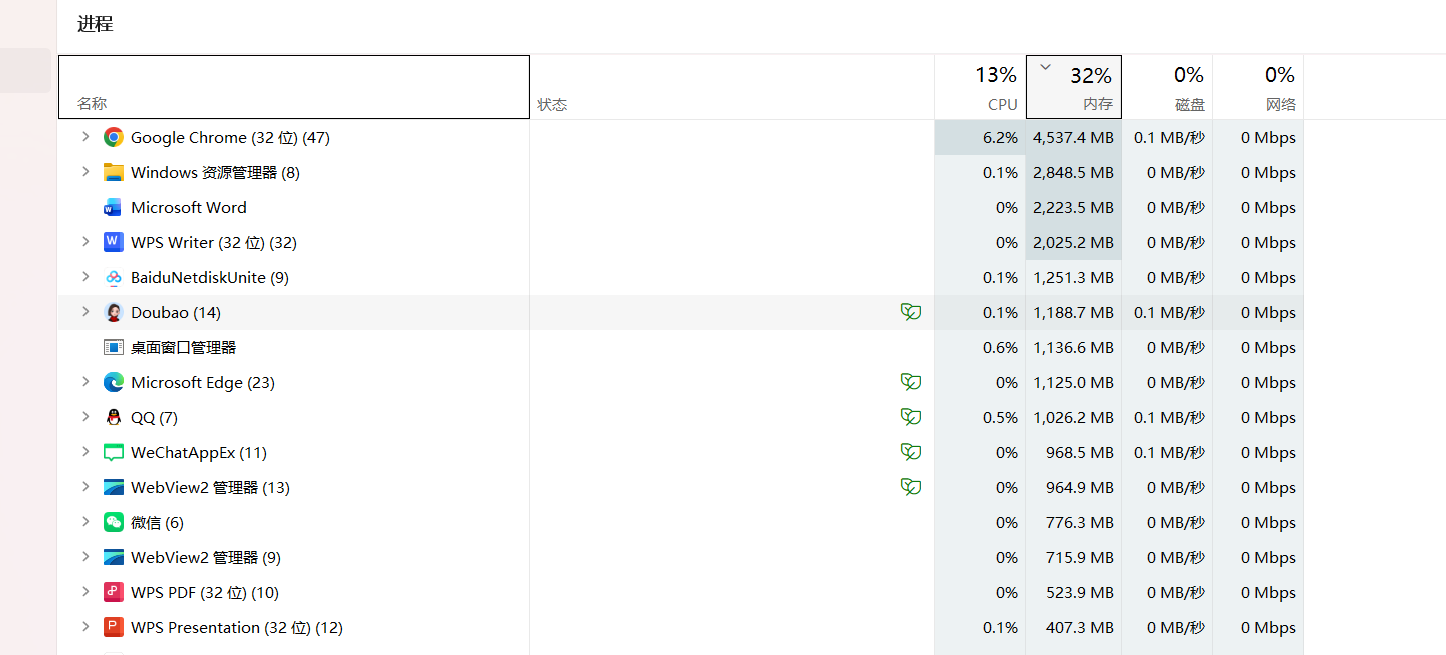
Task: Click efficiency mode leaf icon for QQ
Action: coord(911,417)
